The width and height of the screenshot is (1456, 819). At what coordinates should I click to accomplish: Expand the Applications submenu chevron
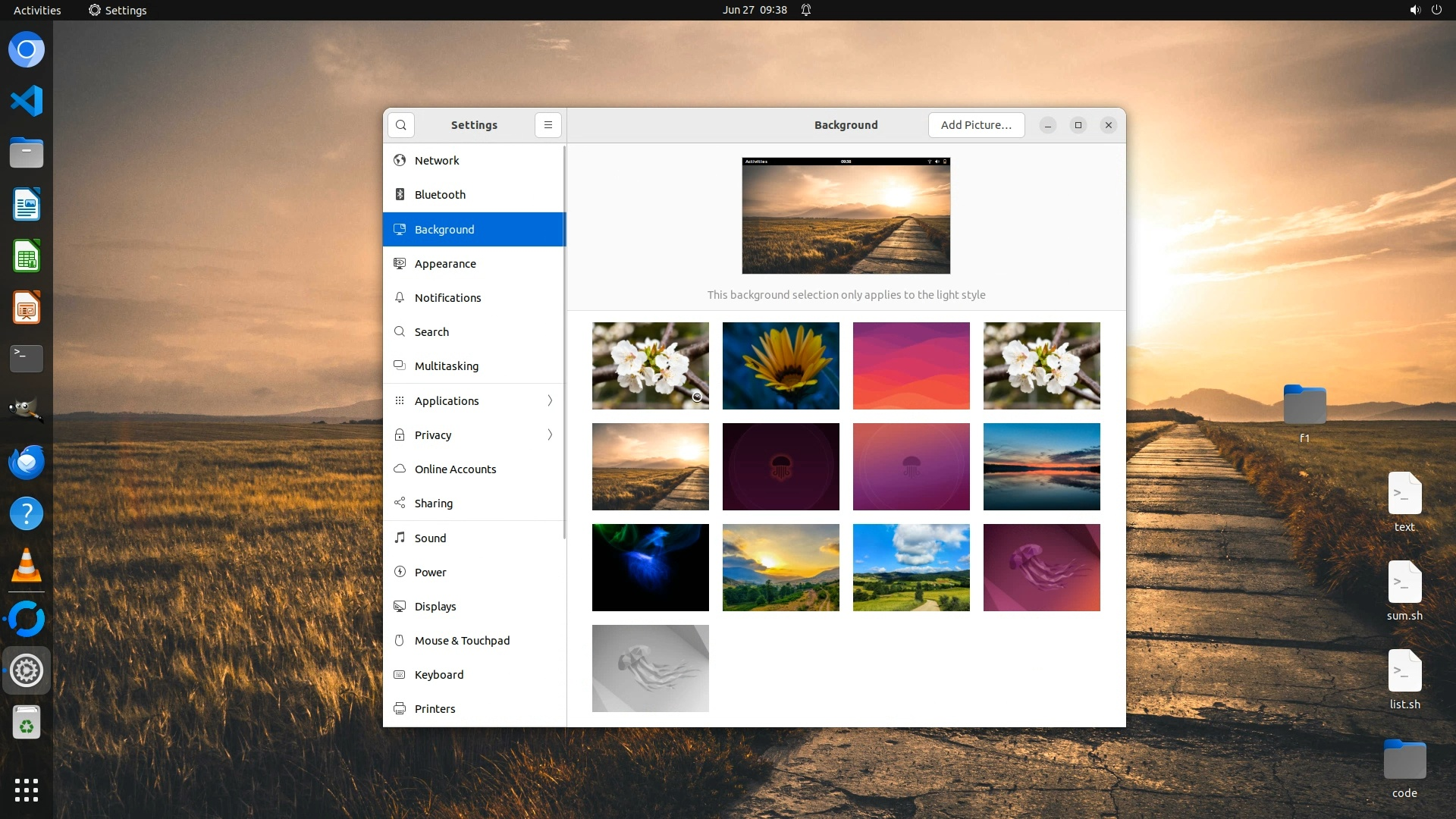(x=550, y=400)
